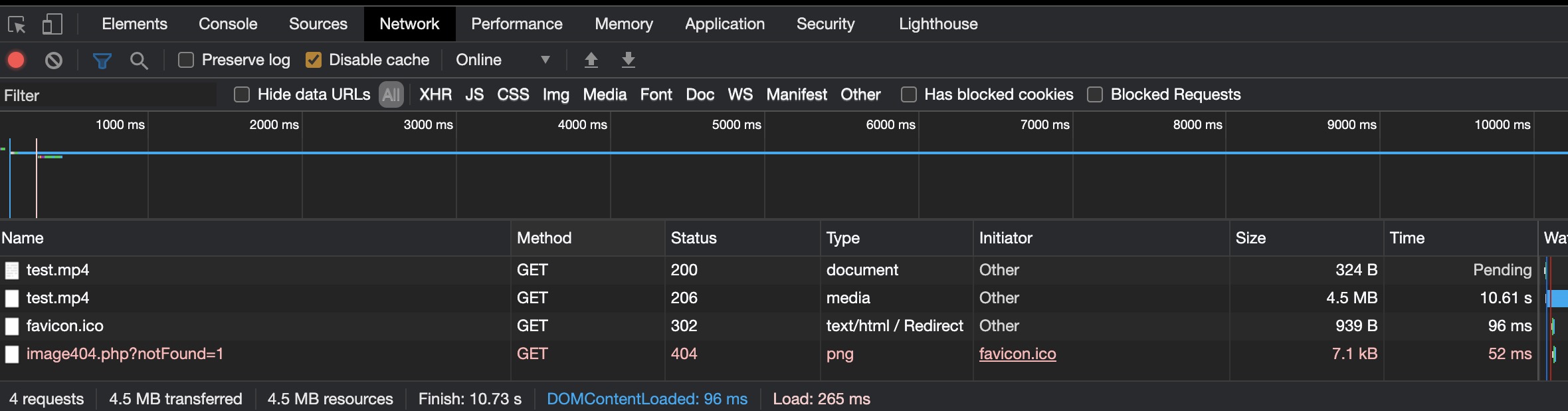The height and width of the screenshot is (411, 1568).
Task: Click the file icon beside image404.php row
Action: pos(12,354)
